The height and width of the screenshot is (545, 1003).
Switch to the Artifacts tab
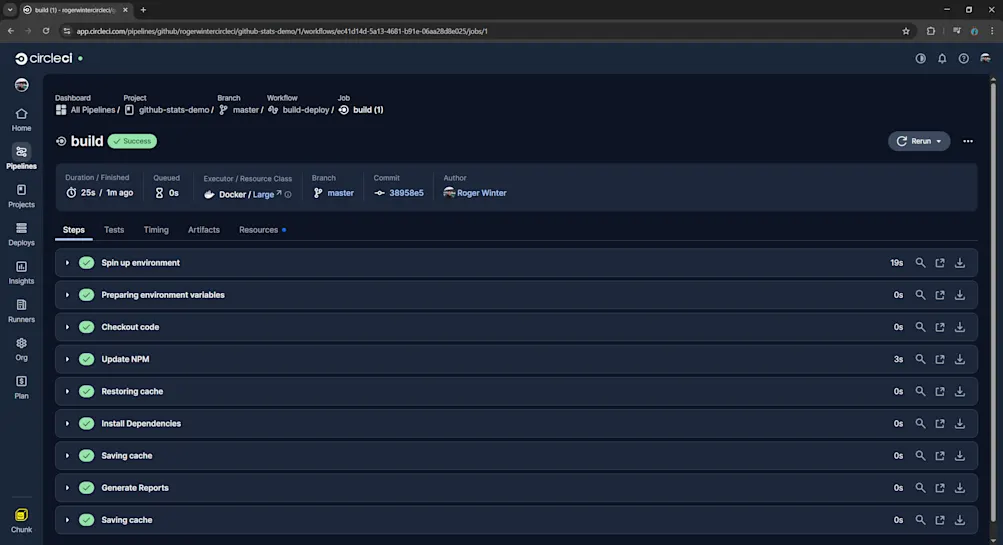pos(203,230)
